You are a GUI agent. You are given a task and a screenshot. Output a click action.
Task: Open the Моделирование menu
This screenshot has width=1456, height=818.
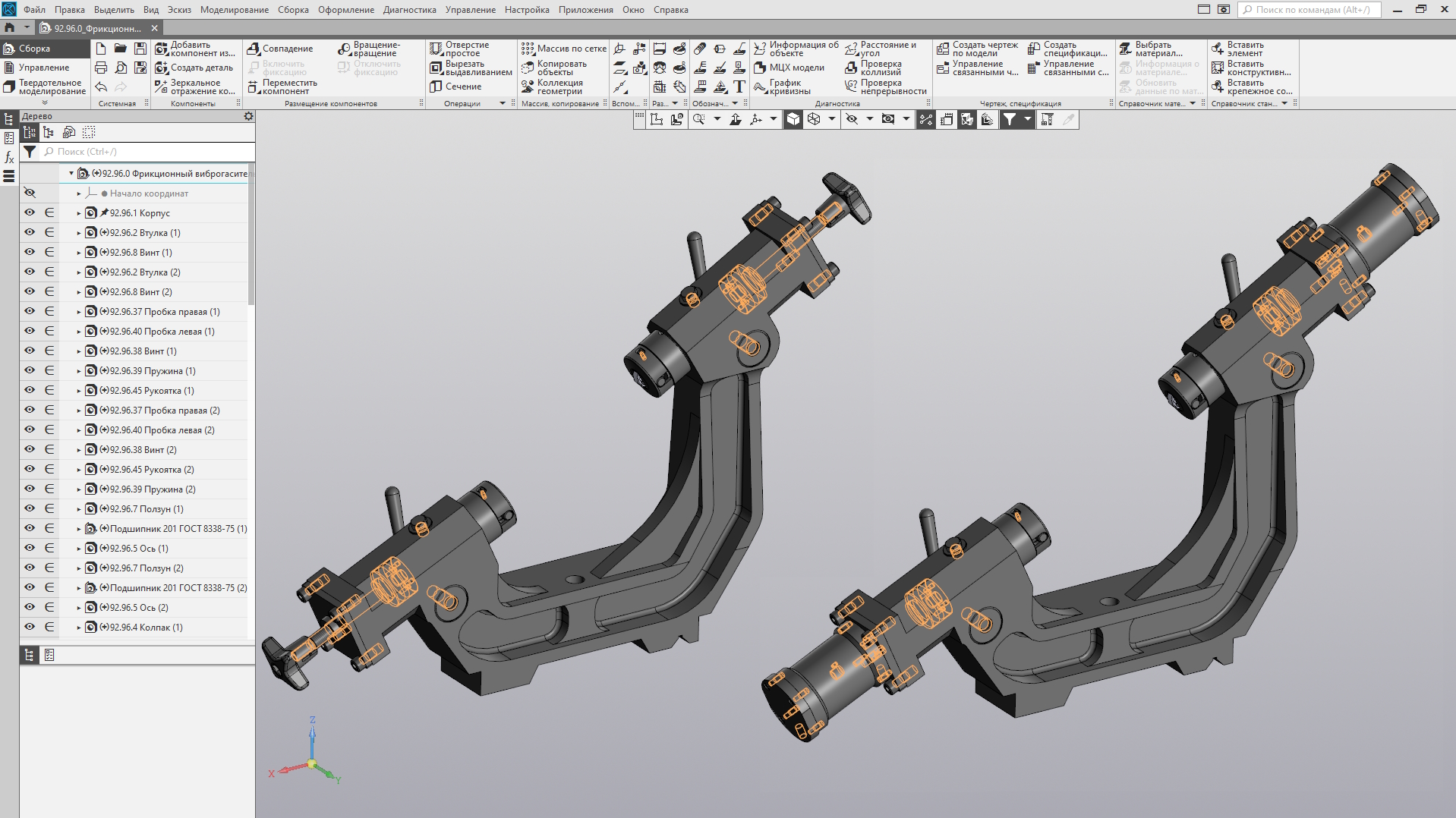(235, 10)
